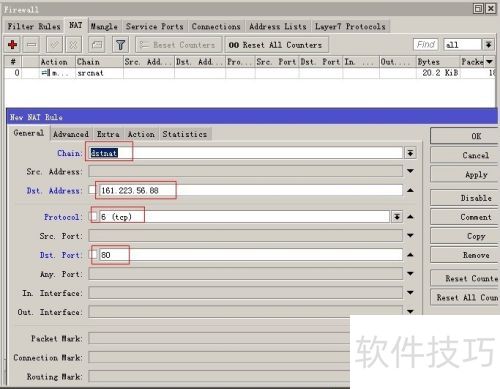
Task: Toggle the Protocol invert checkbox
Action: coord(94,217)
